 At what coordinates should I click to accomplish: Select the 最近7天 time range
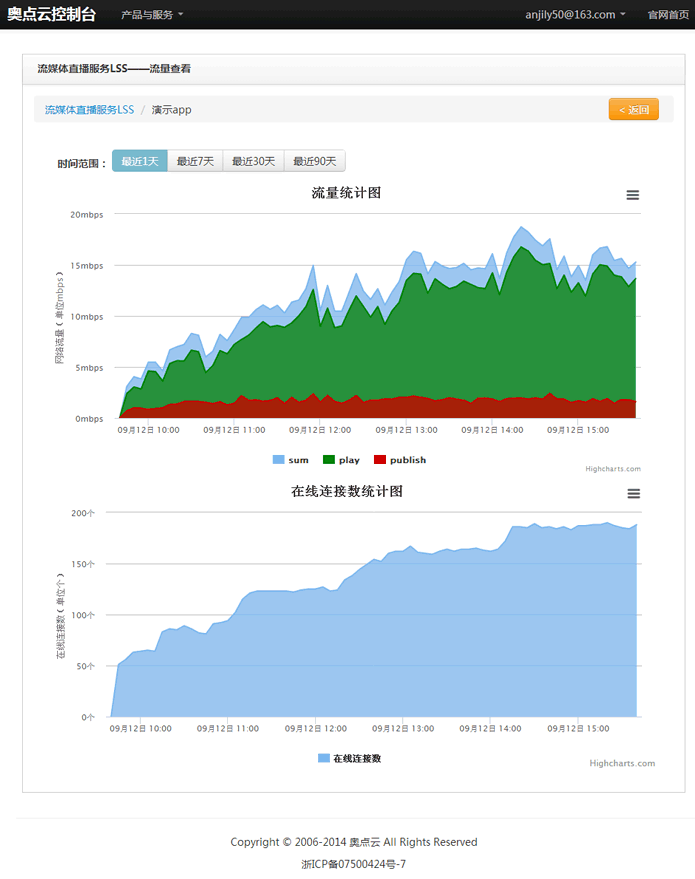point(195,161)
